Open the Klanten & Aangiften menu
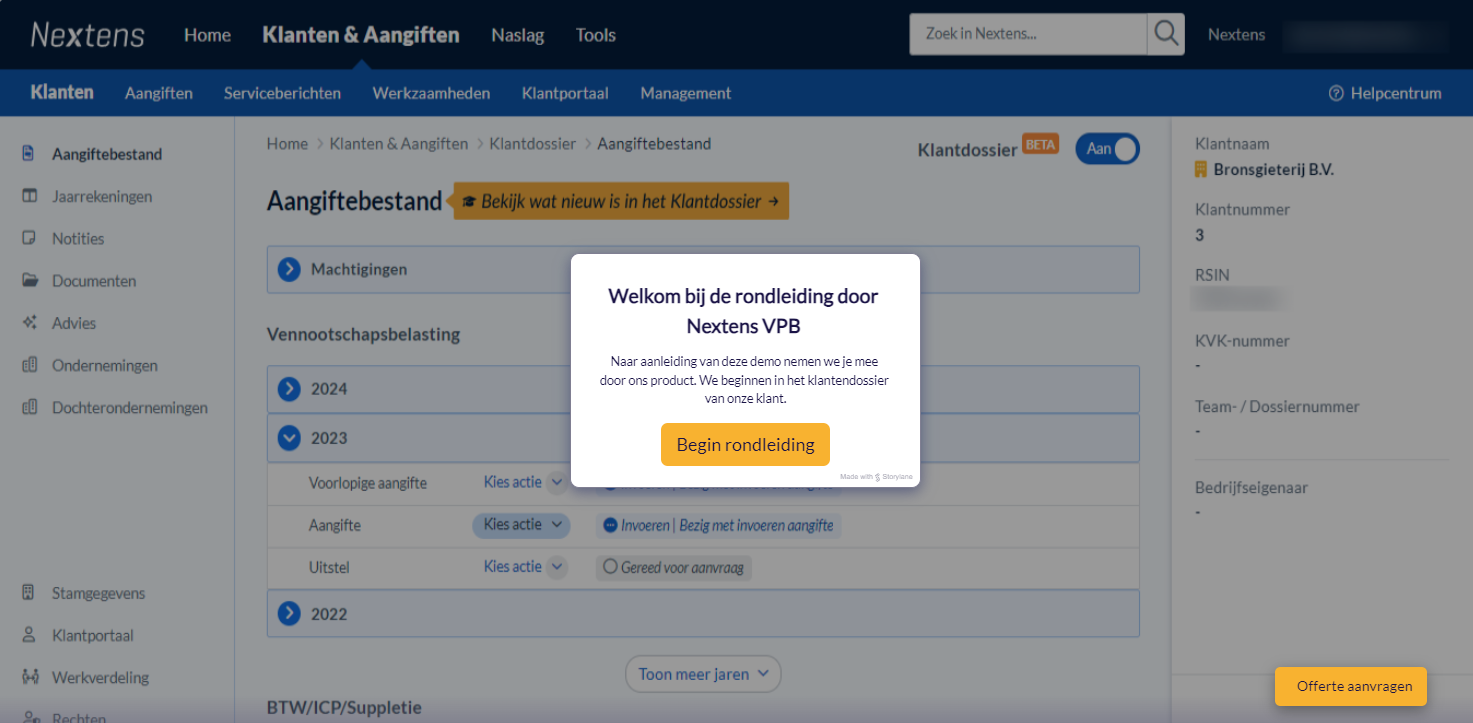The height and width of the screenshot is (723, 1473). coord(361,35)
